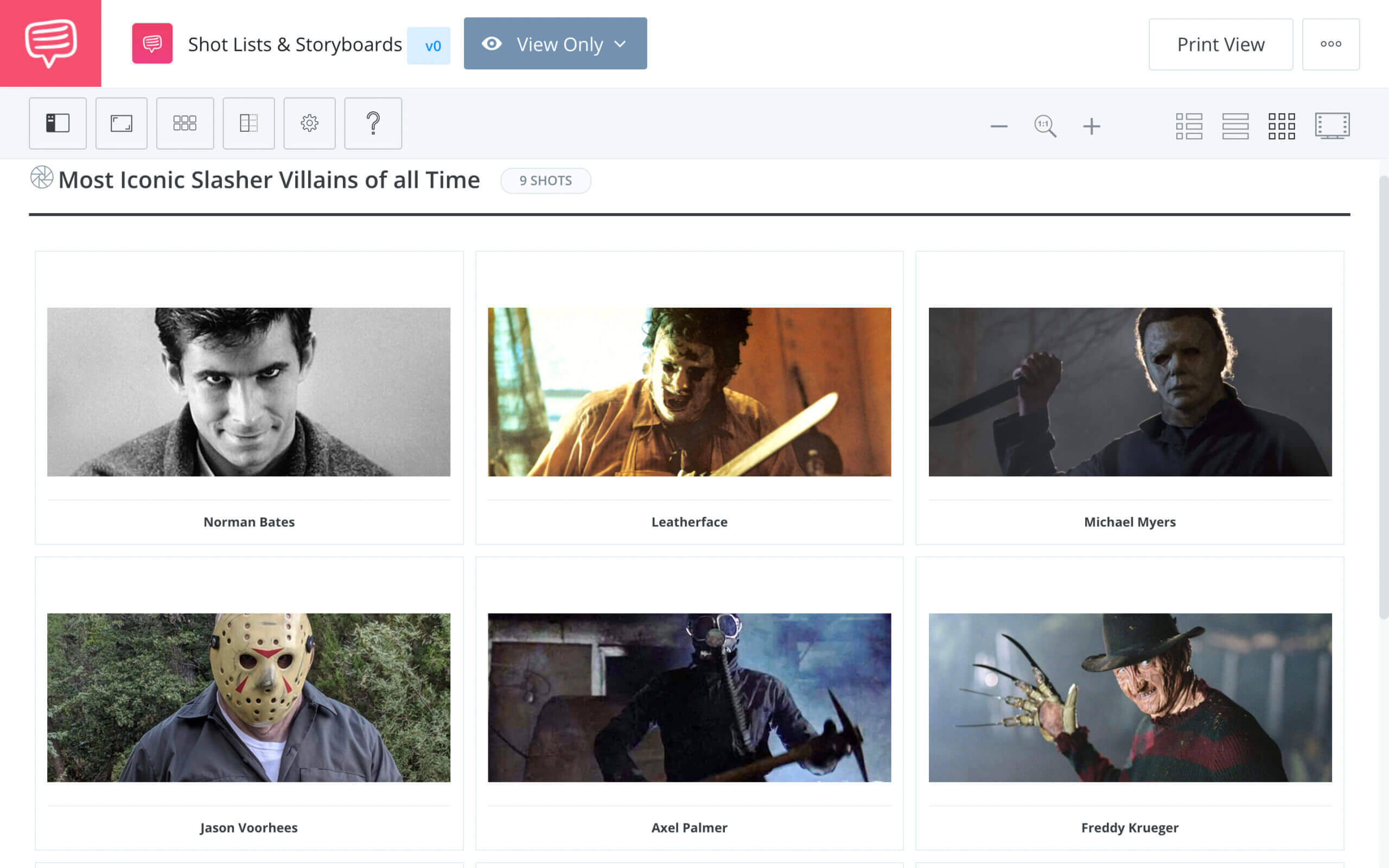Viewport: 1389px width, 868px height.
Task: Select the Freddy Krueger thumbnail image
Action: pyautogui.click(x=1130, y=698)
